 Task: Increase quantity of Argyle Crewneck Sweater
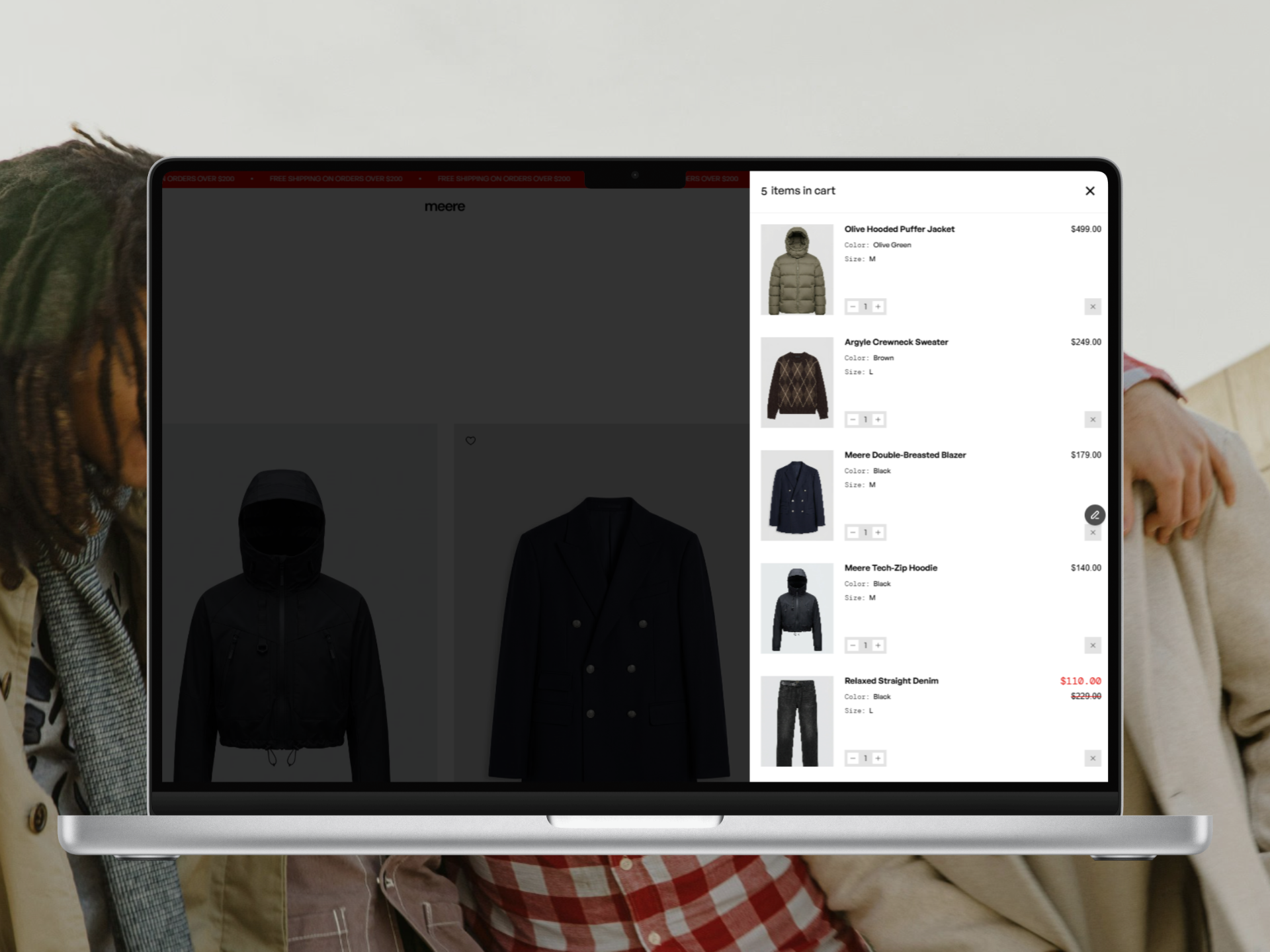pyautogui.click(x=878, y=420)
